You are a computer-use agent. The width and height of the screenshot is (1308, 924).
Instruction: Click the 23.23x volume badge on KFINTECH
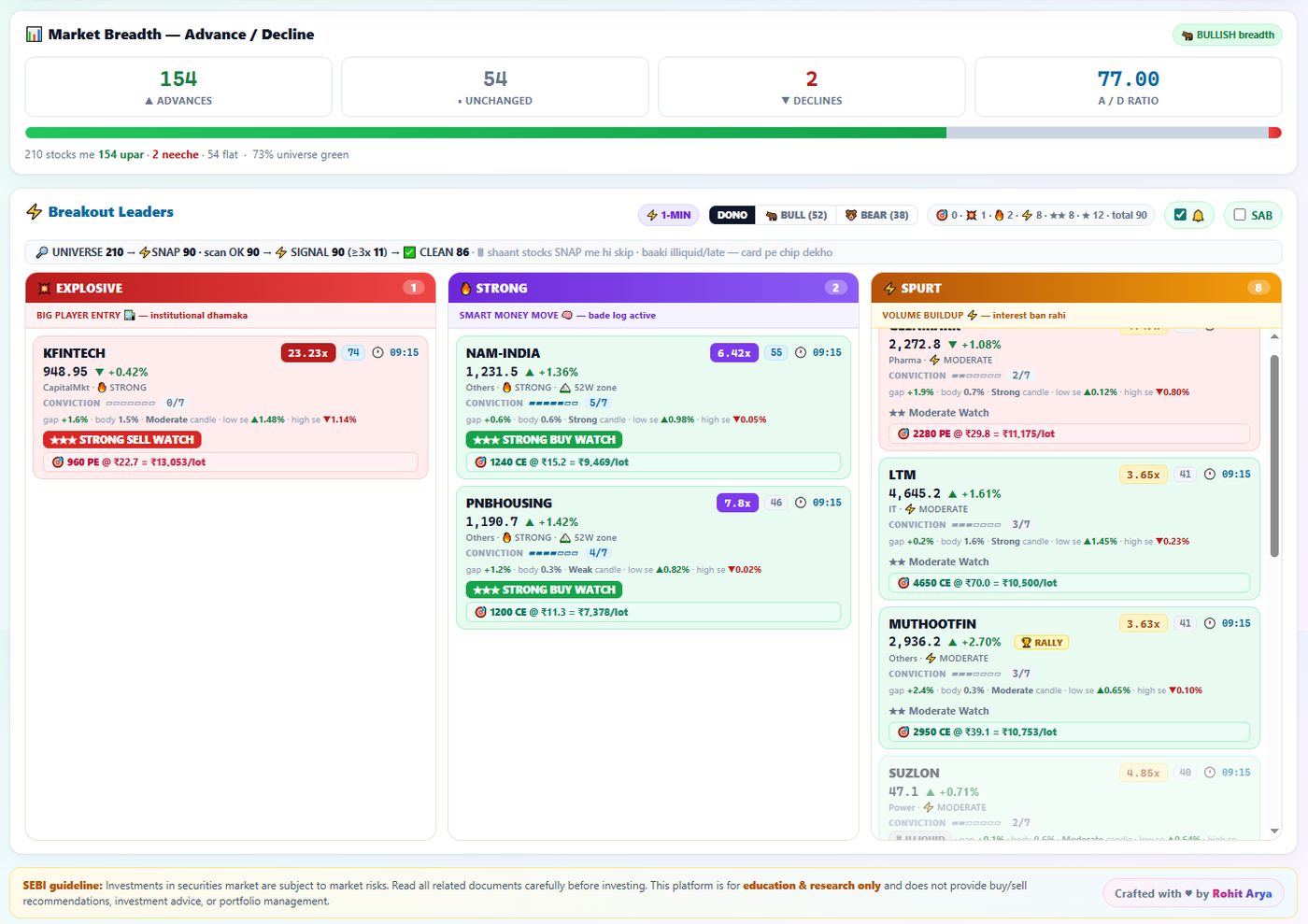point(308,352)
